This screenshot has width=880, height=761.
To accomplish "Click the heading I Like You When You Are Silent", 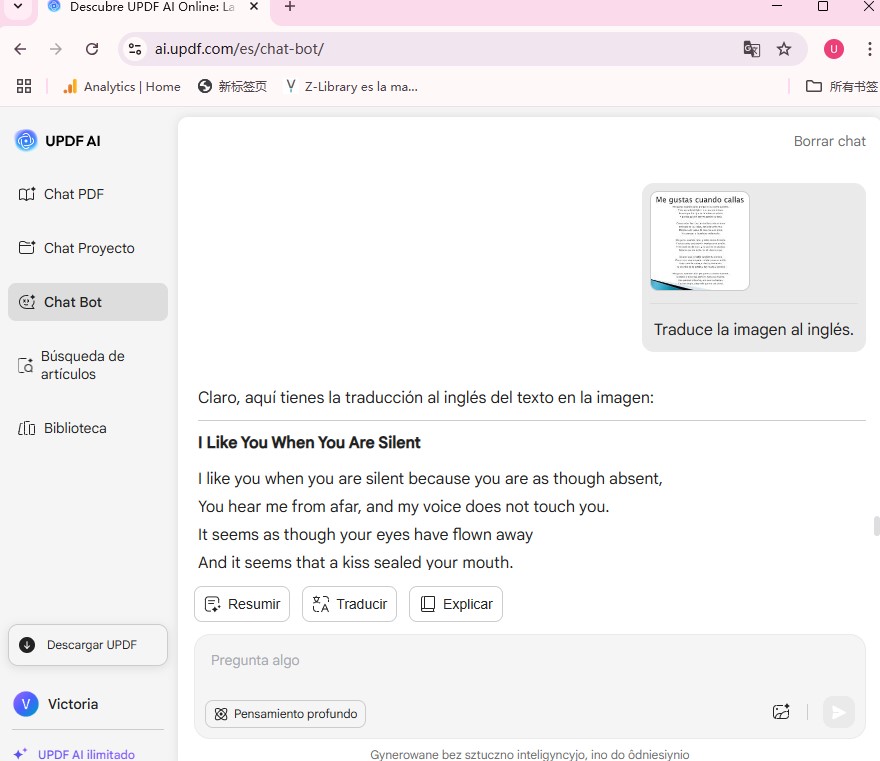I will pyautogui.click(x=309, y=442).
